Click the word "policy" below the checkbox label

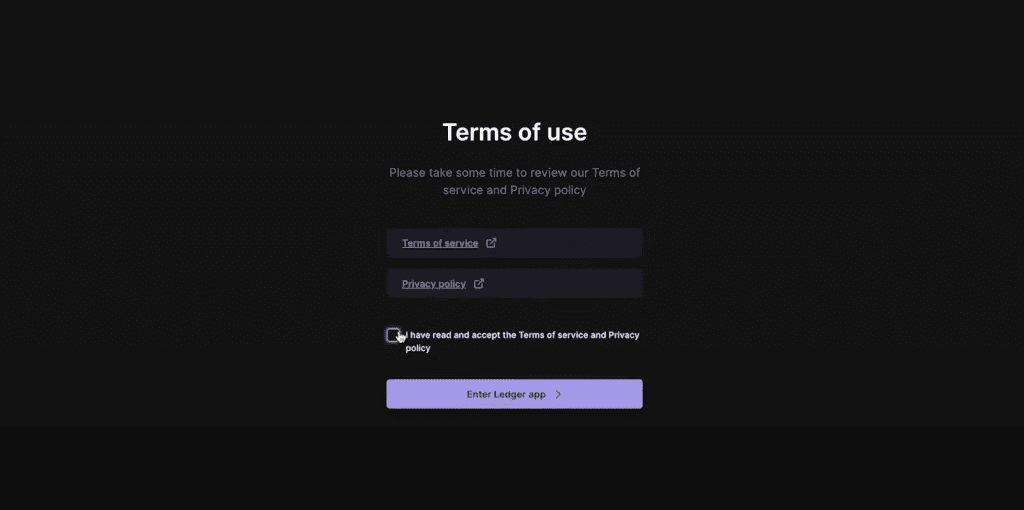(418, 348)
